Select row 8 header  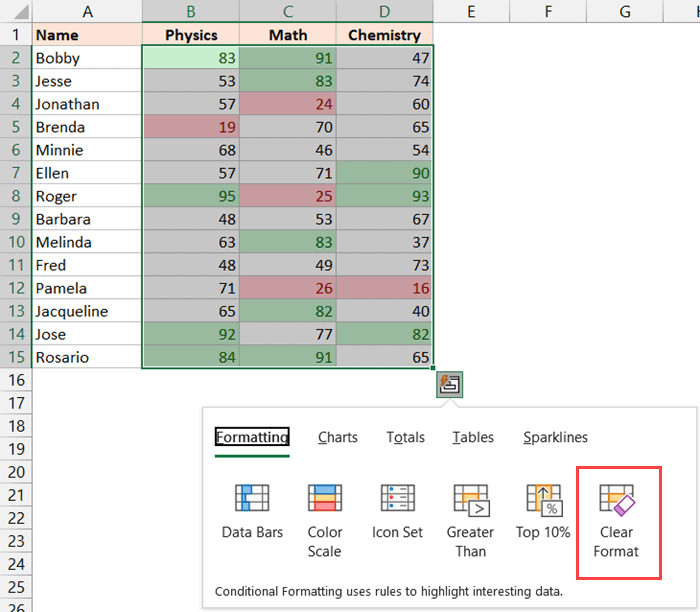[16, 196]
